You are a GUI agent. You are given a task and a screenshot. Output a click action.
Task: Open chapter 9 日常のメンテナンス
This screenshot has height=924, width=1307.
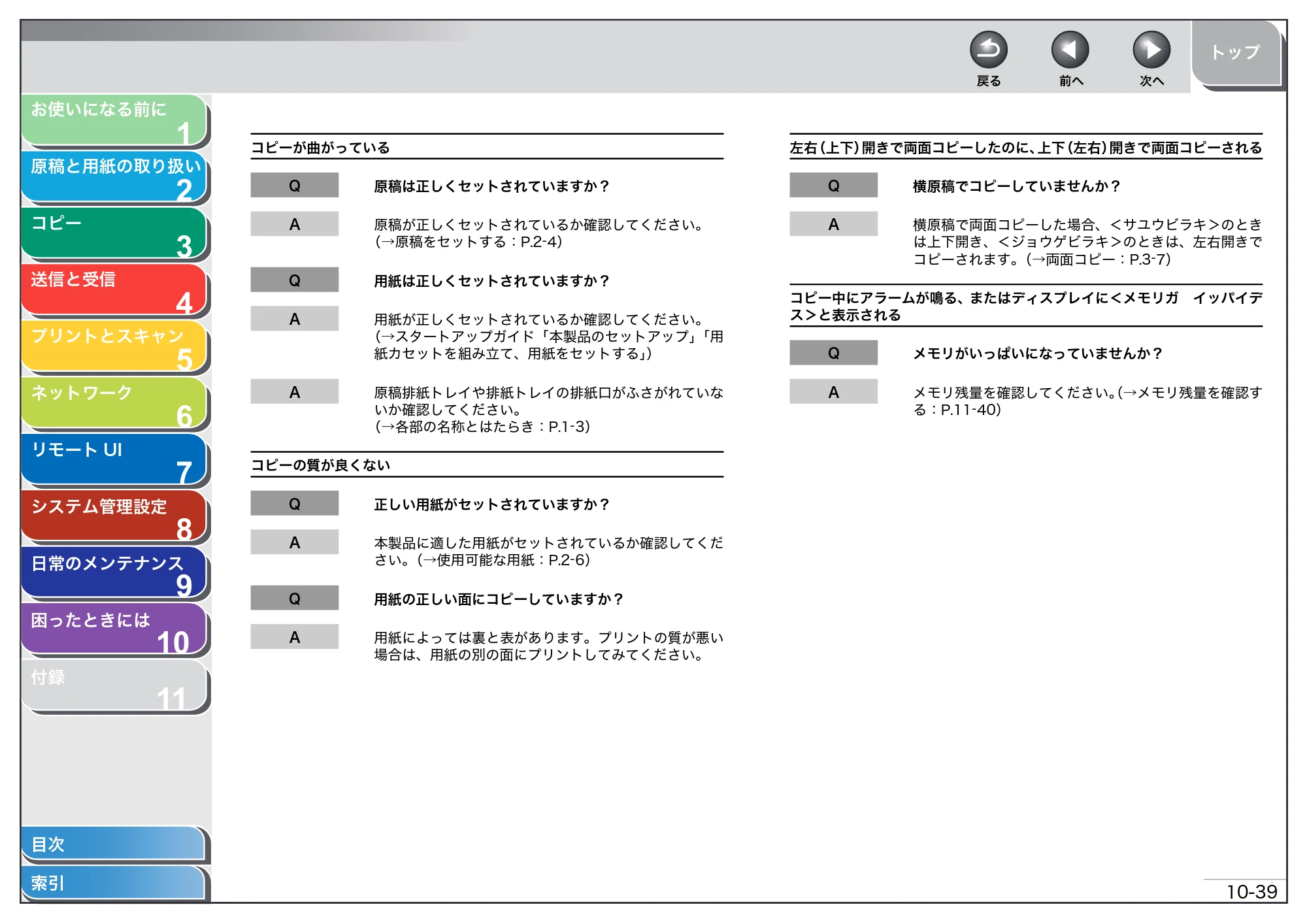(x=114, y=573)
